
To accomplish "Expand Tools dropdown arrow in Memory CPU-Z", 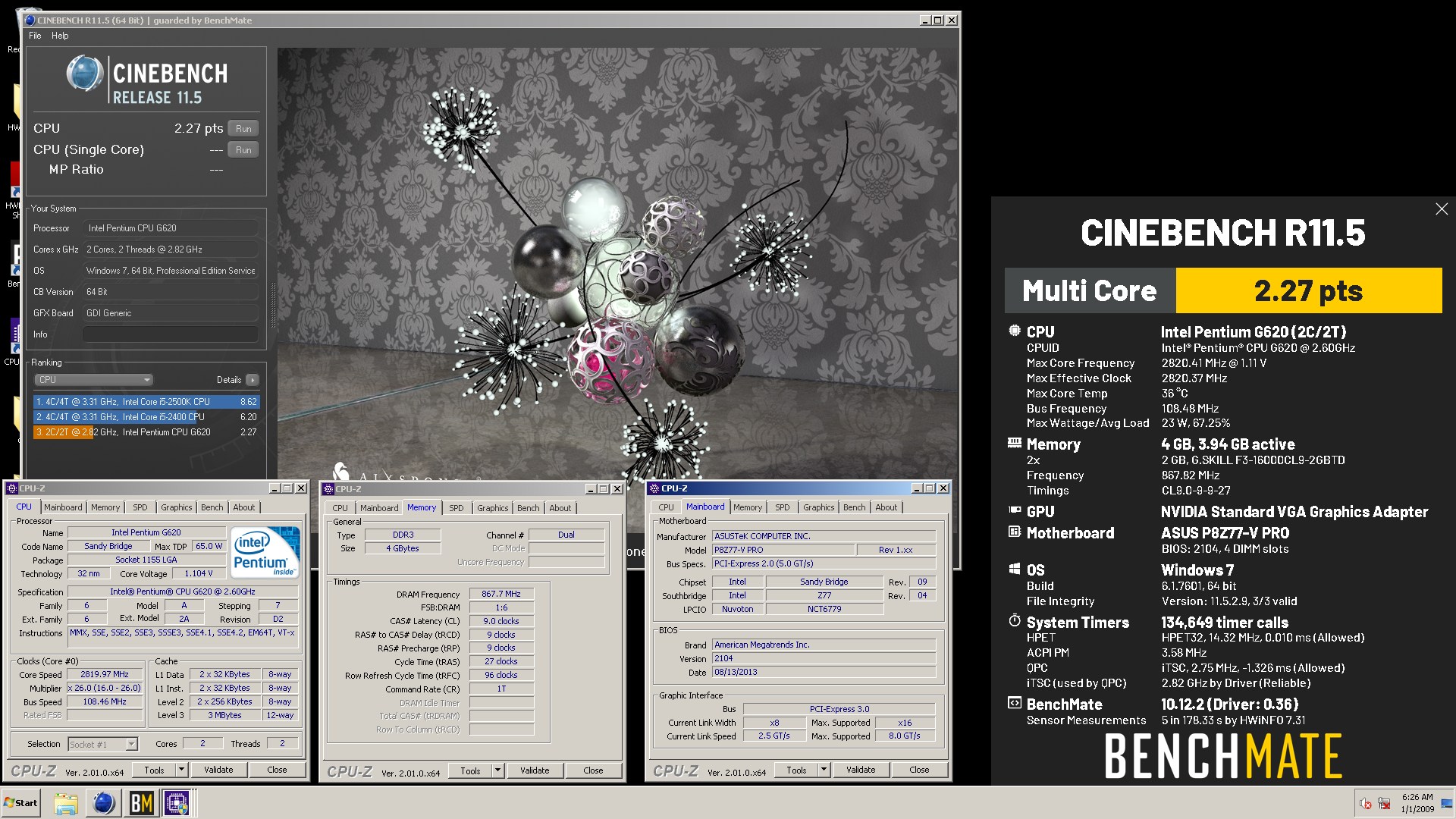I will [x=497, y=770].
